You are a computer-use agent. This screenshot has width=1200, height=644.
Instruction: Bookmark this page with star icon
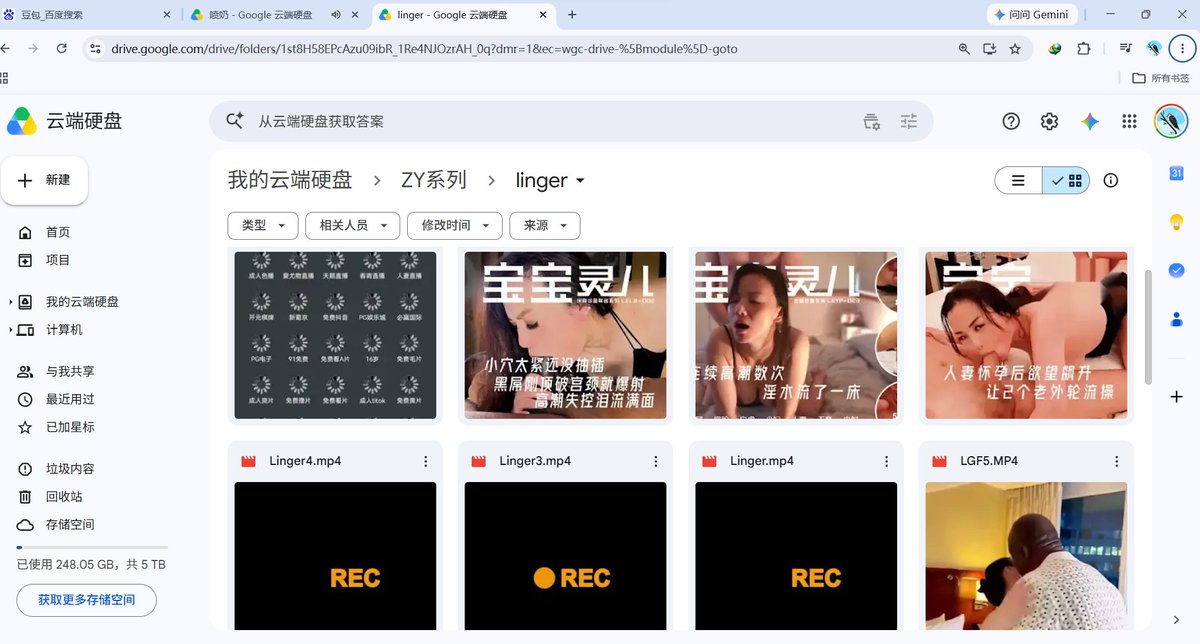pyautogui.click(x=1015, y=48)
